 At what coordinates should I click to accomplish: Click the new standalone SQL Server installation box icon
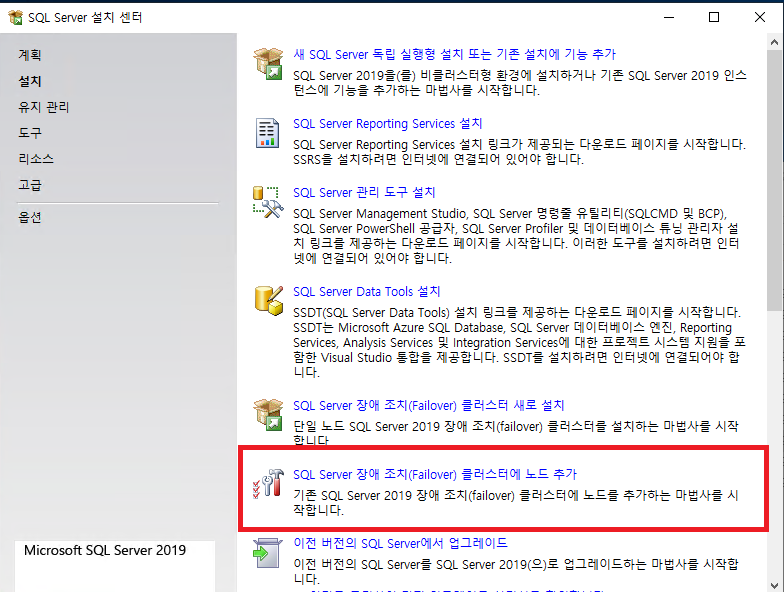[268, 63]
